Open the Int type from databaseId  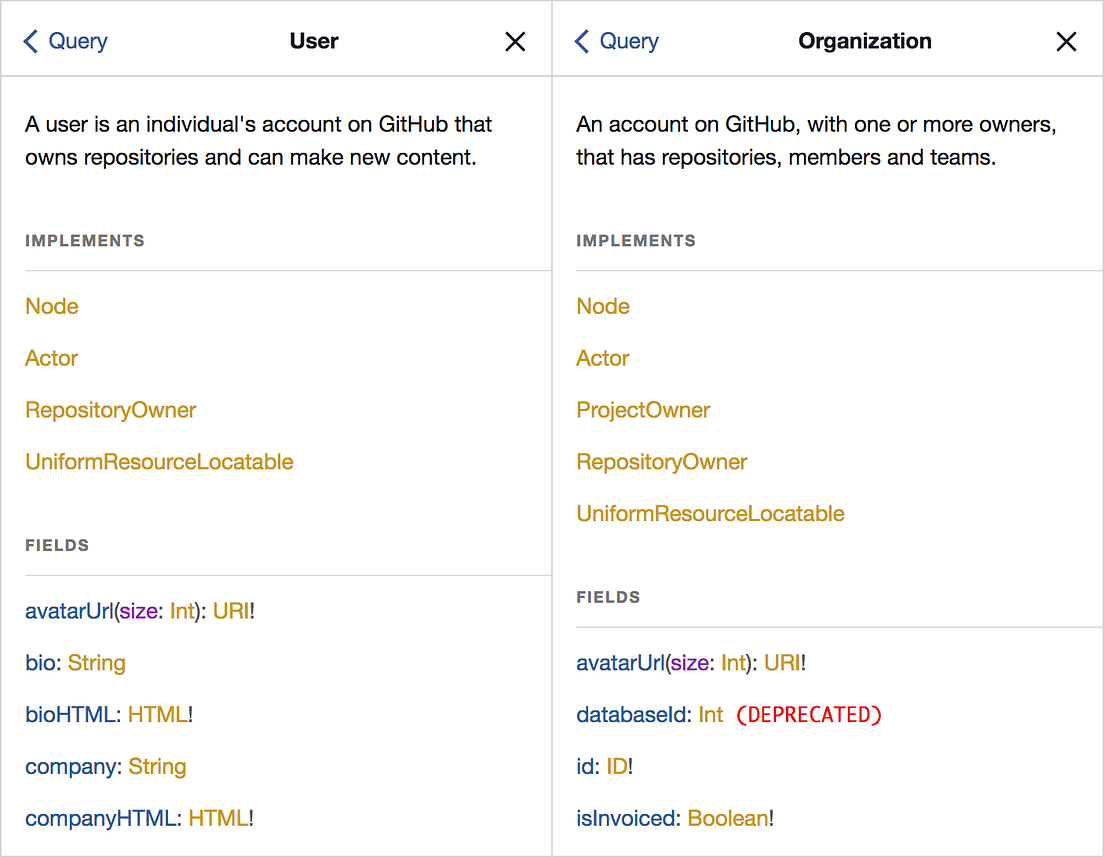710,714
